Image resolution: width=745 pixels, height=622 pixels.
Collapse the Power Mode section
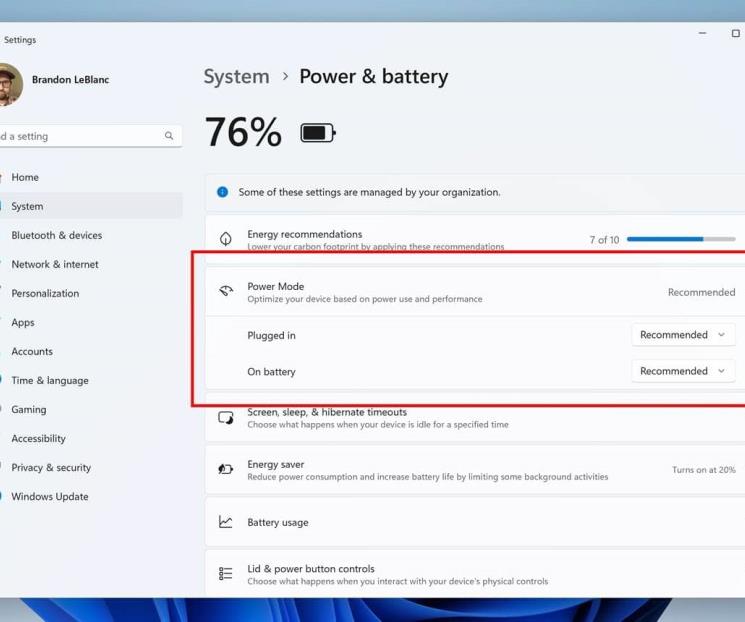pos(475,292)
